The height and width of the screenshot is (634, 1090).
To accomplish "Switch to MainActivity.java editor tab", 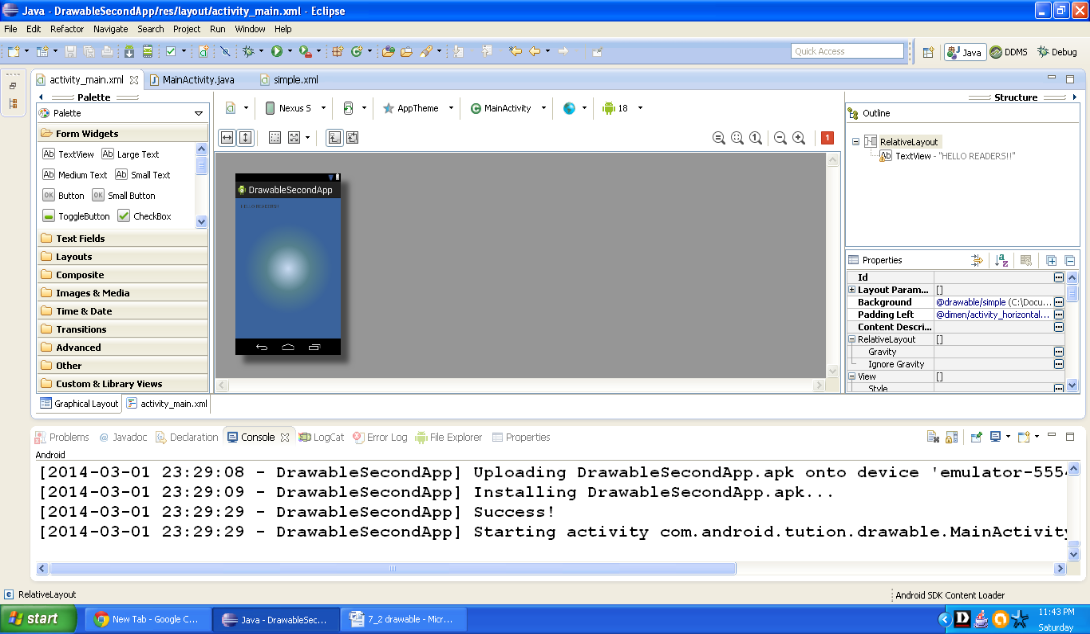I will [193, 79].
